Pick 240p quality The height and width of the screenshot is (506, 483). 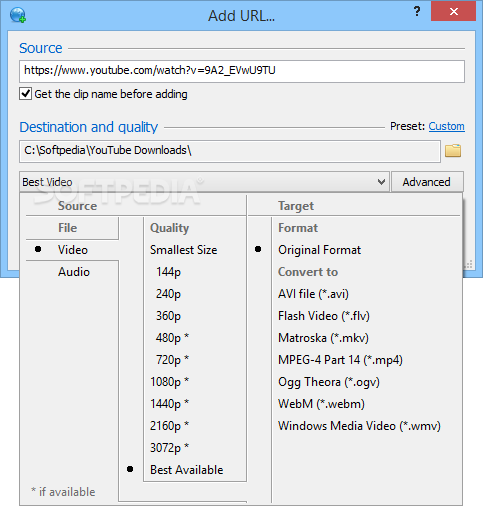(x=168, y=294)
